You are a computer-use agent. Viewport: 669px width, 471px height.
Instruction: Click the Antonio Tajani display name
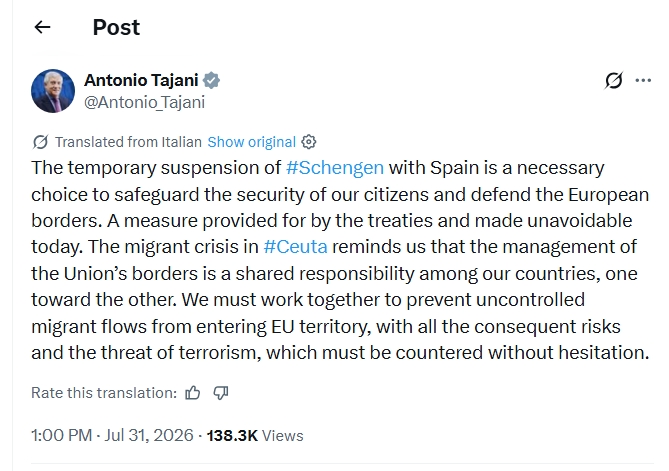(141, 80)
